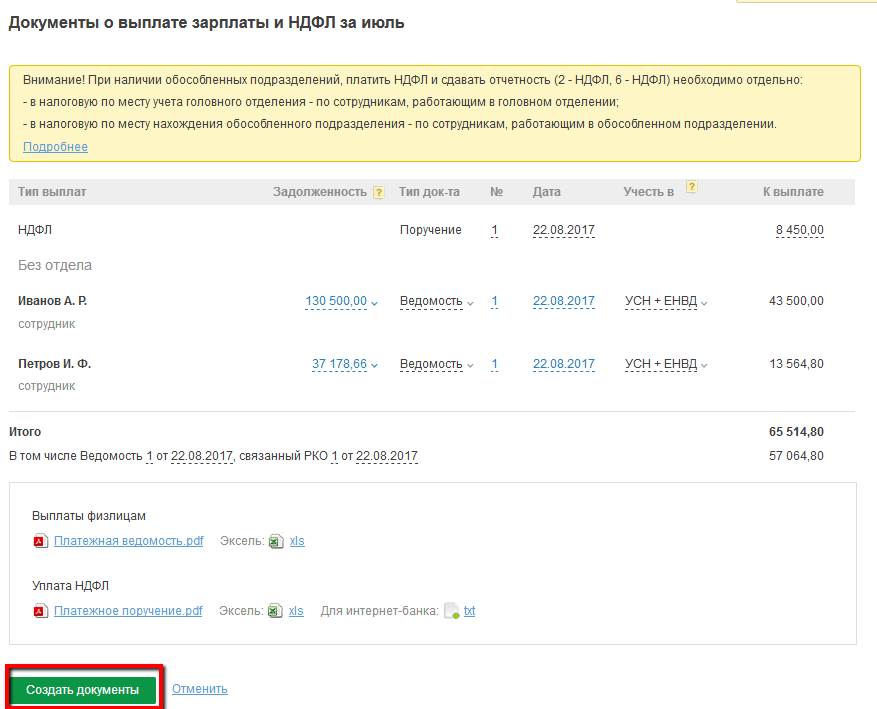The width and height of the screenshot is (877, 709).
Task: Click the Поручение document type text
Action: pos(431,230)
